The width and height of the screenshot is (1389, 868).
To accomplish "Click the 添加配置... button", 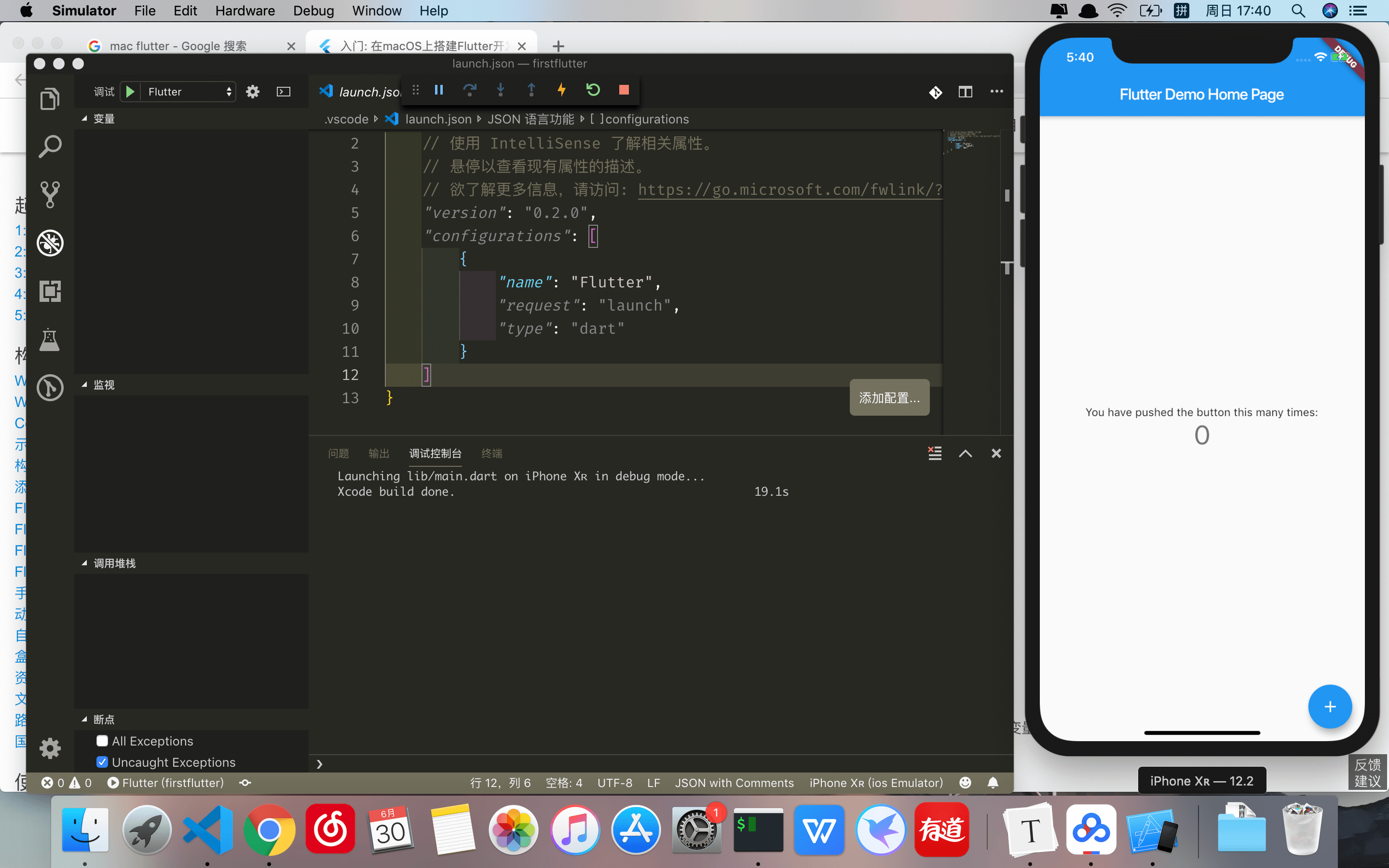I will click(x=889, y=397).
